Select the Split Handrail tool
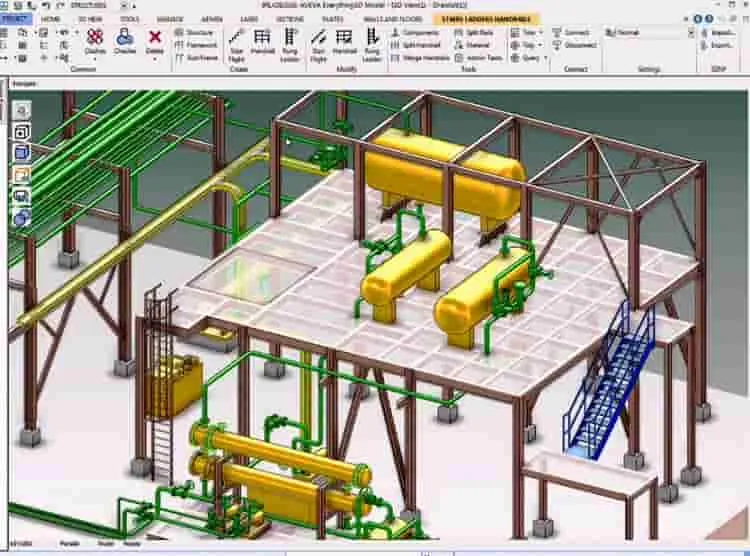750x556 pixels. click(415, 45)
